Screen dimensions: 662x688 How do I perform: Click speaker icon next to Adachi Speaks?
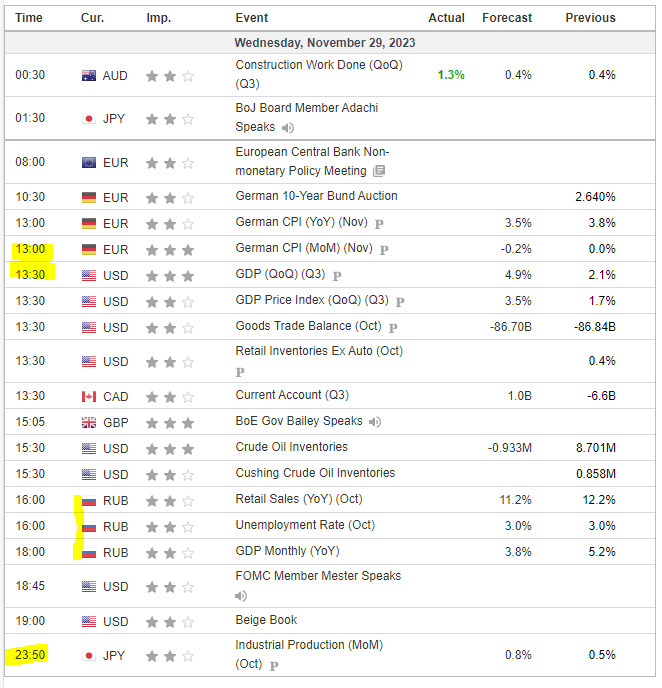[x=288, y=128]
